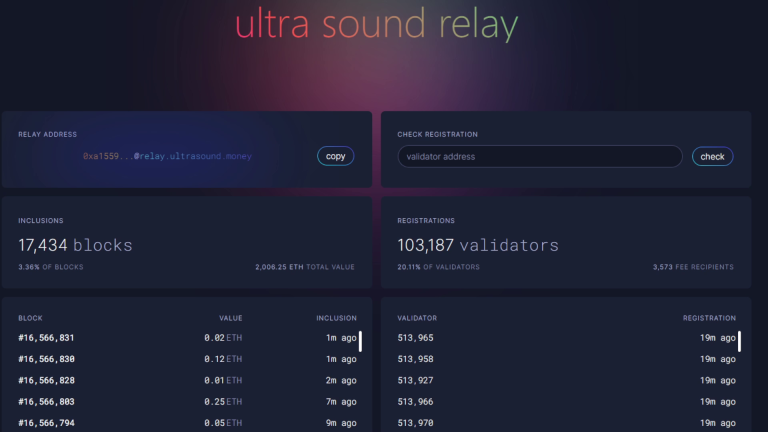The width and height of the screenshot is (768, 432).
Task: Open validator 513,927 entry
Action: (x=566, y=381)
